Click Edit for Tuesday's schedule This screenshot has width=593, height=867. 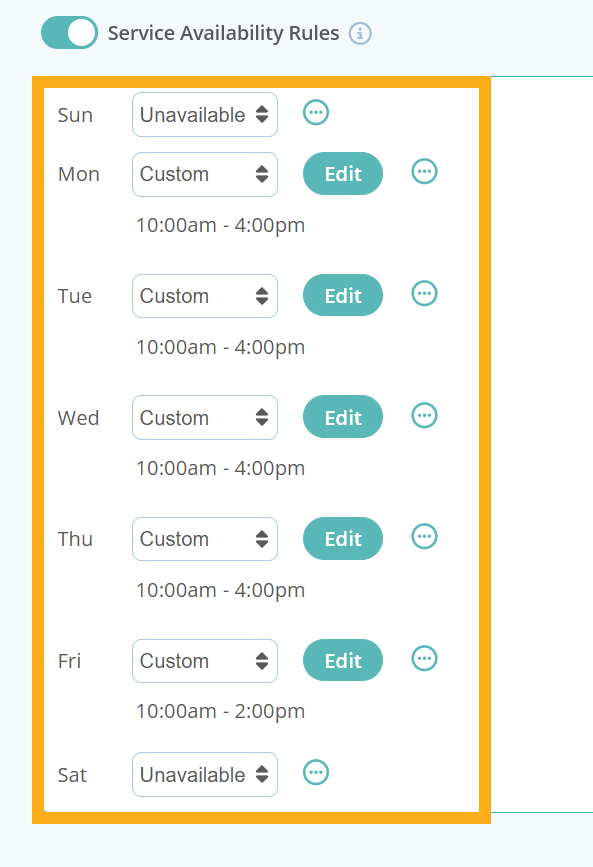point(342,295)
